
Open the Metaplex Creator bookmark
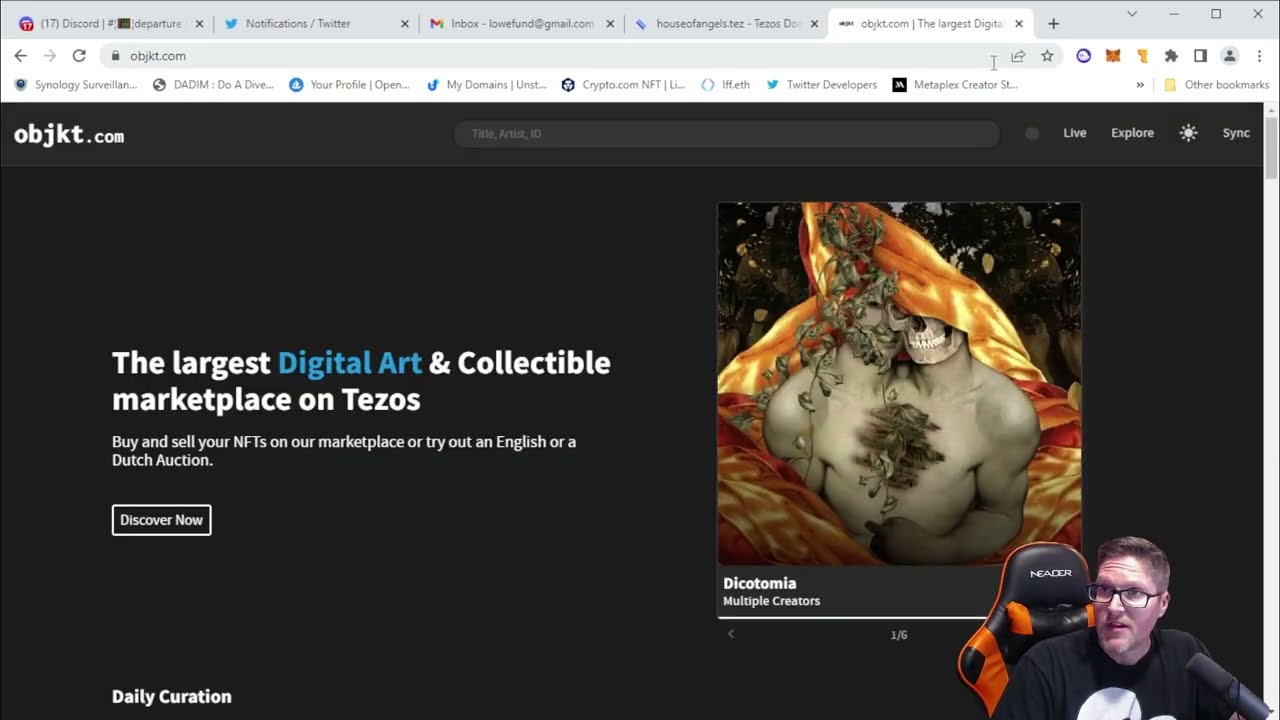pos(955,85)
